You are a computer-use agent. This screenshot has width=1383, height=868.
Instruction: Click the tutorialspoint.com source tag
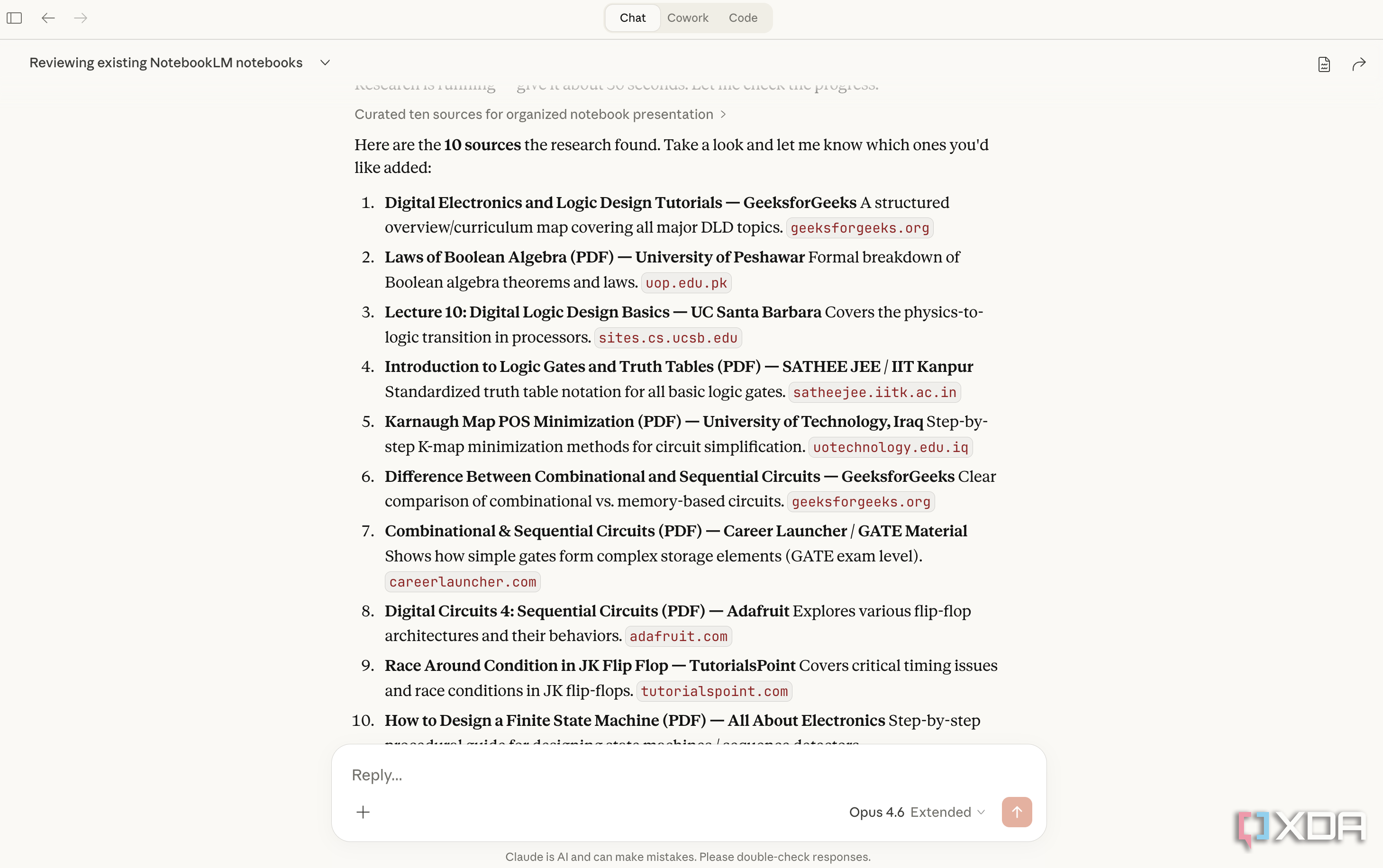click(x=714, y=691)
